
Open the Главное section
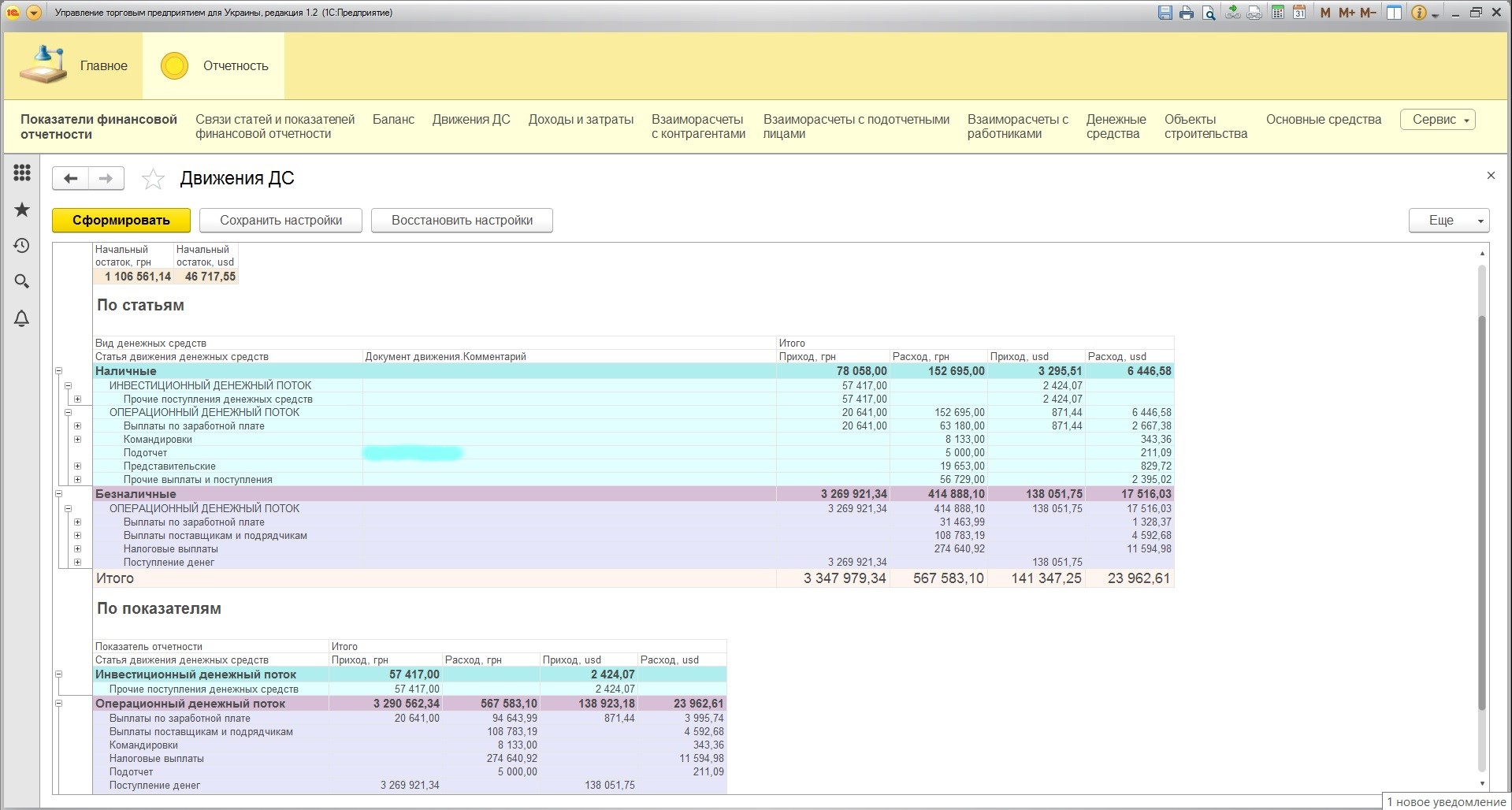(73, 65)
